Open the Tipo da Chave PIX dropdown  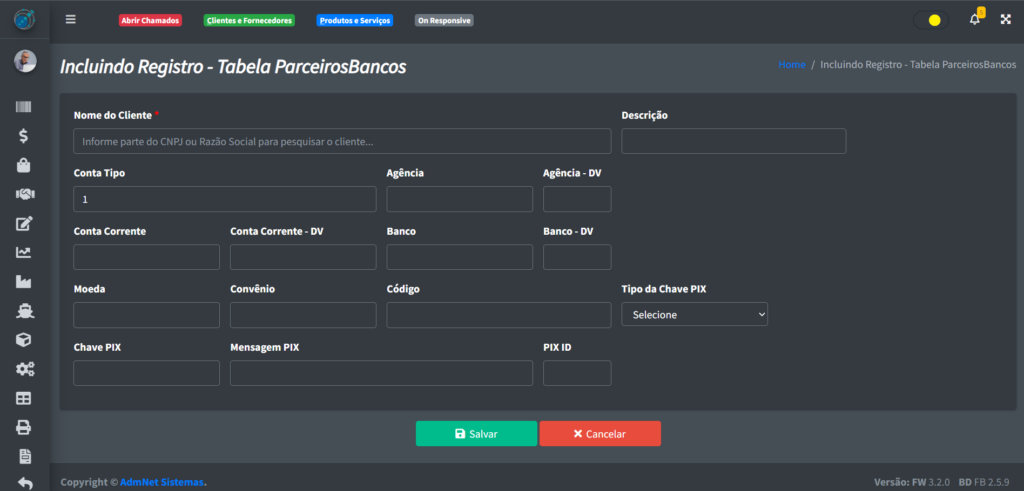[694, 314]
